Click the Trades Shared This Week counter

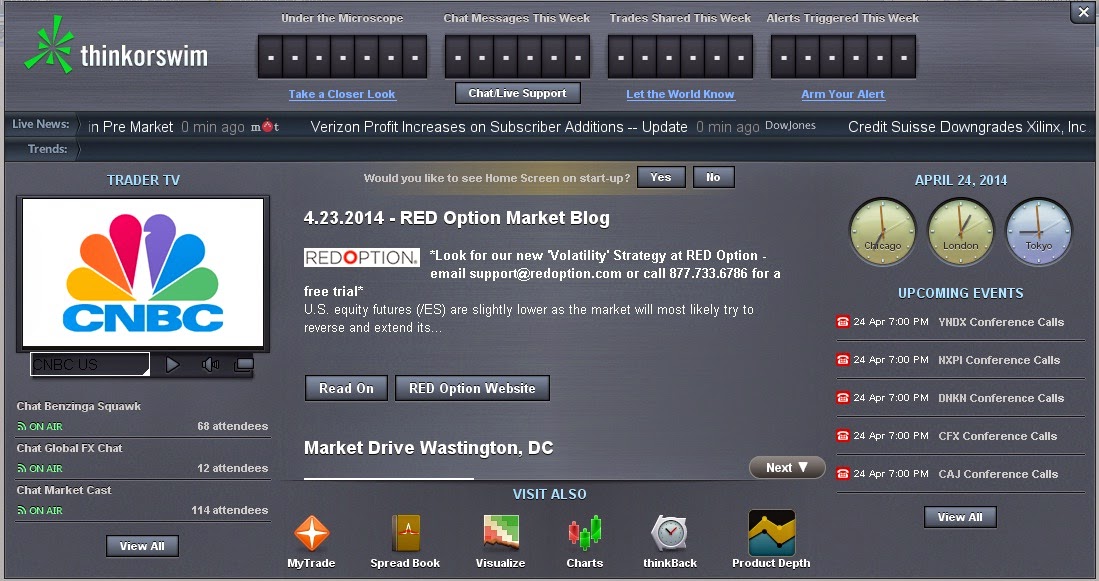(x=680, y=56)
